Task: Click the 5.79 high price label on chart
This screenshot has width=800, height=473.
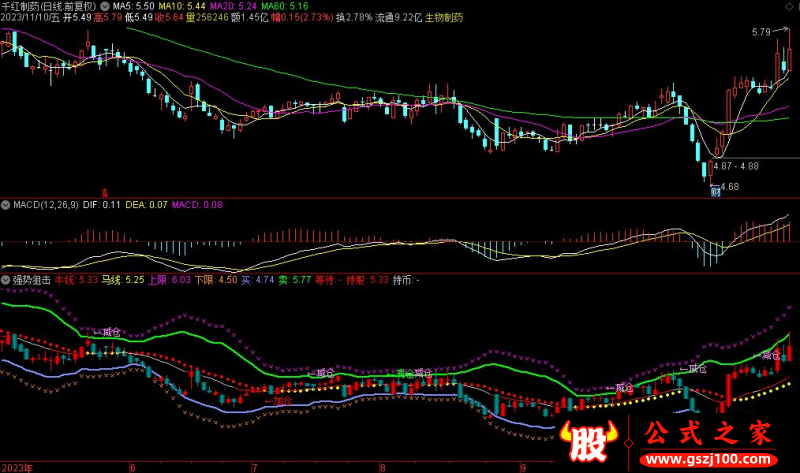Action: pyautogui.click(x=761, y=32)
